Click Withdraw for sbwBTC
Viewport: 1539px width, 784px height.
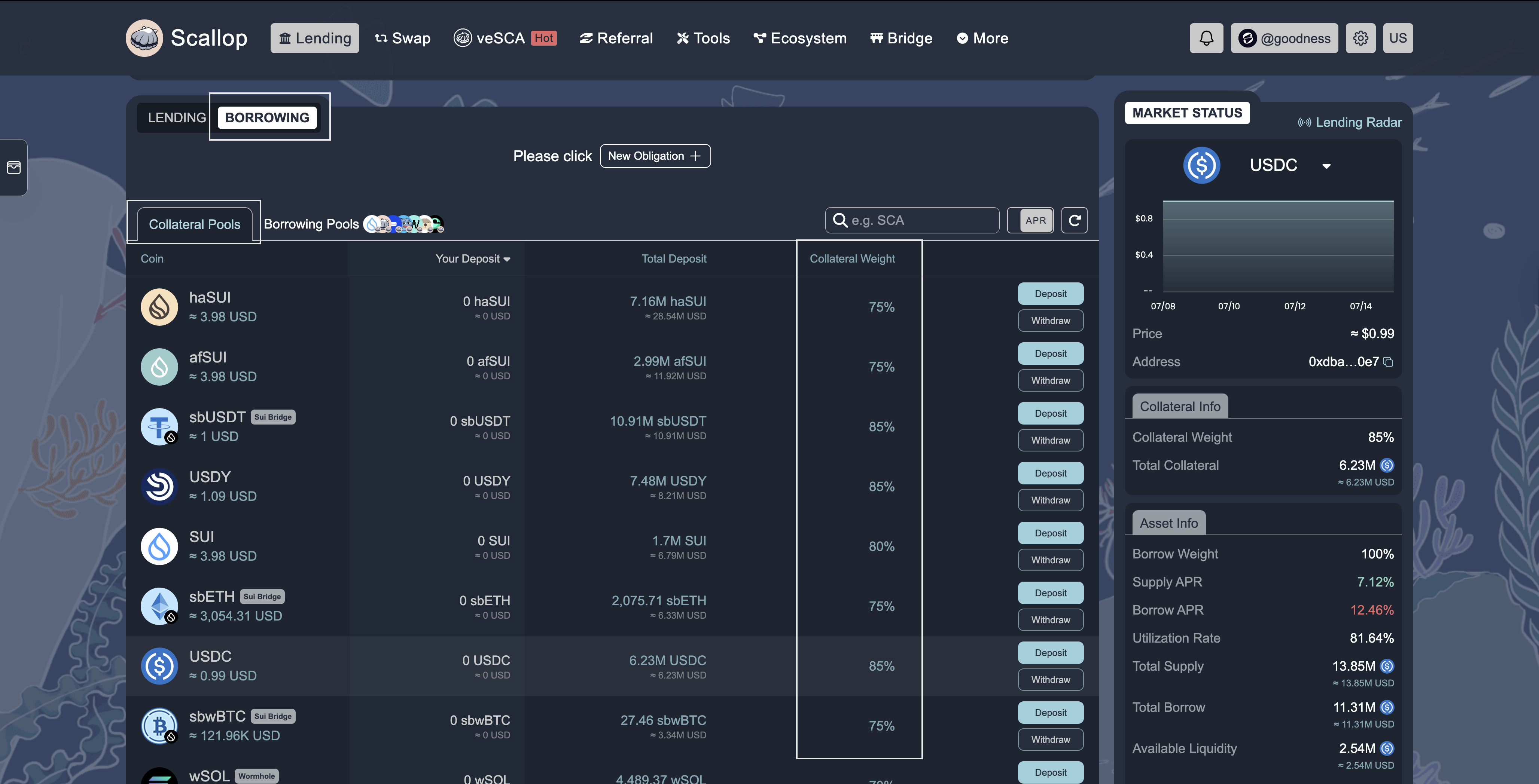click(x=1050, y=739)
